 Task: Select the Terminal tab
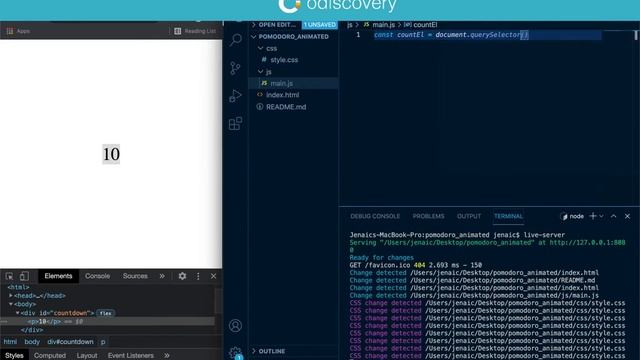tap(508, 216)
